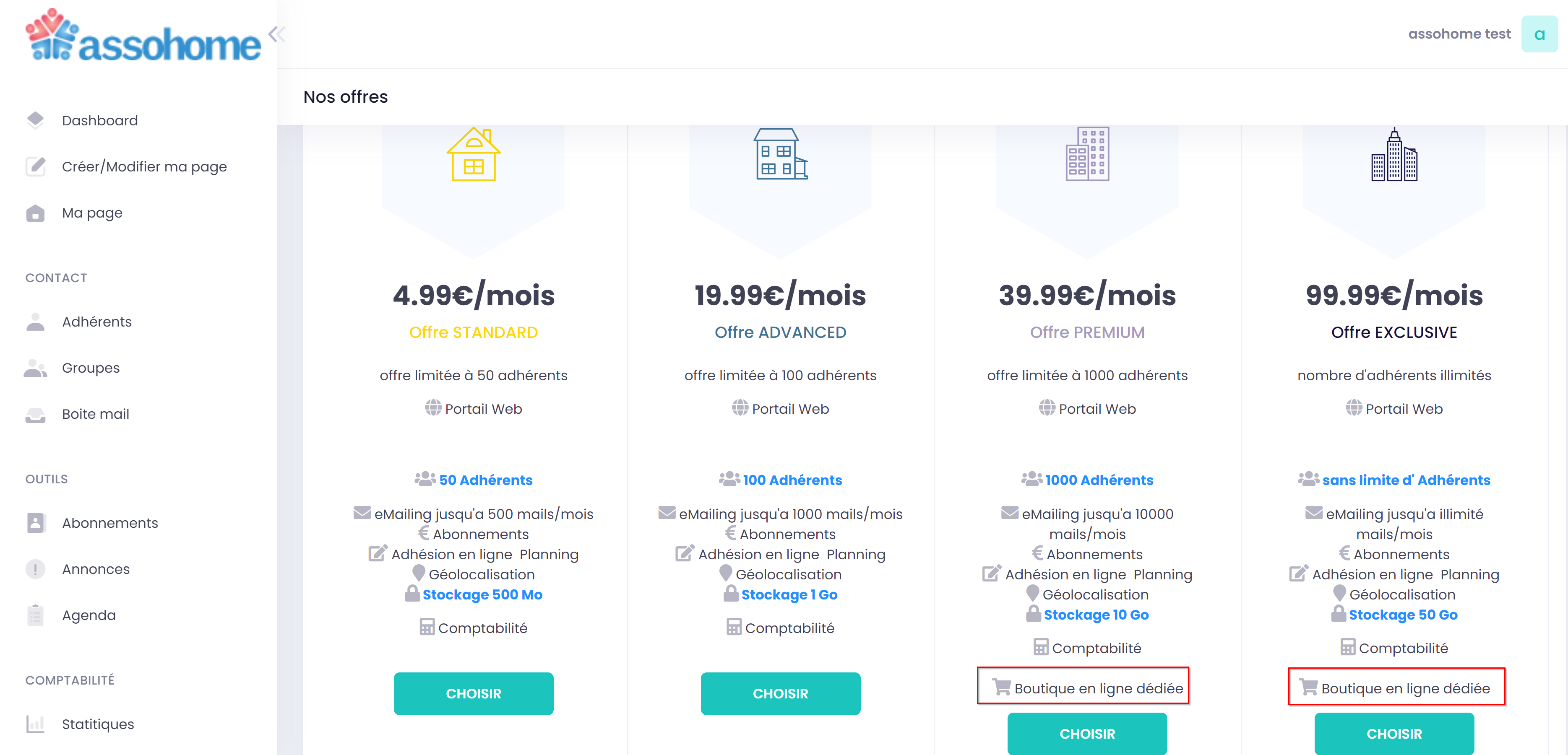
Task: Click the Annonces exclamation icon
Action: (35, 569)
